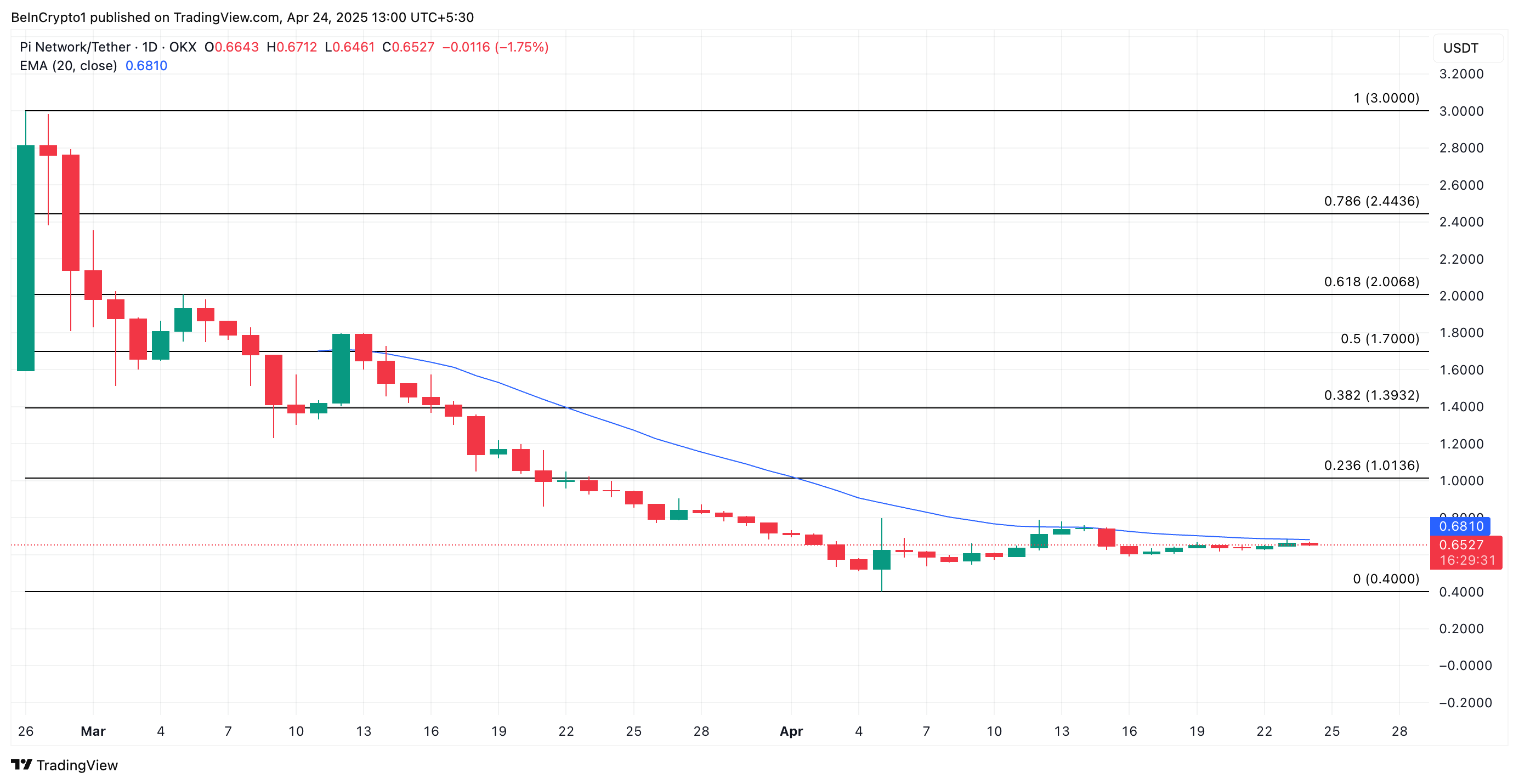1519x784 pixels.
Task: Click the TradingView brand text link
Action: (77, 765)
